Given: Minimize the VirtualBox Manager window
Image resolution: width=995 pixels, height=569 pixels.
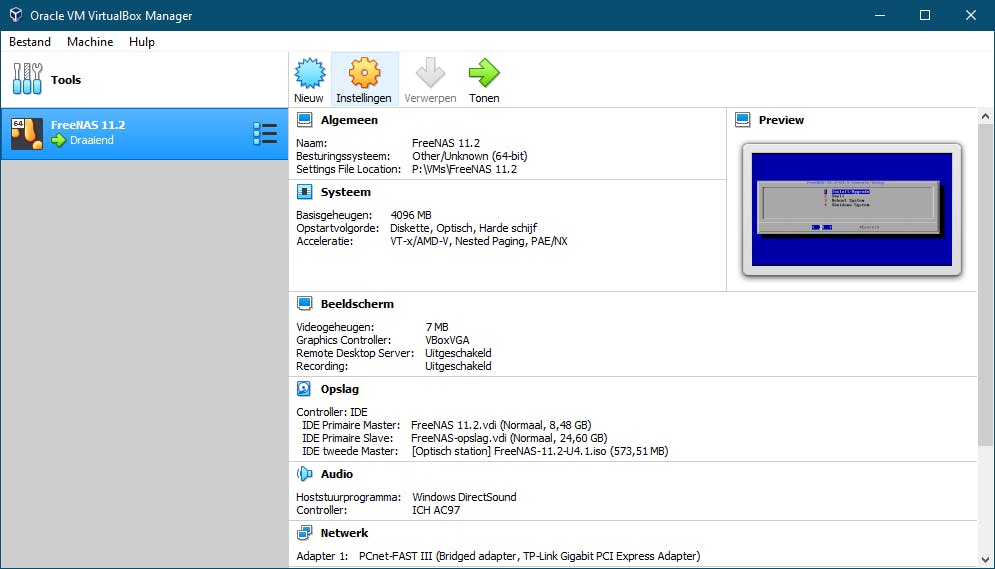Looking at the screenshot, I should click(880, 15).
